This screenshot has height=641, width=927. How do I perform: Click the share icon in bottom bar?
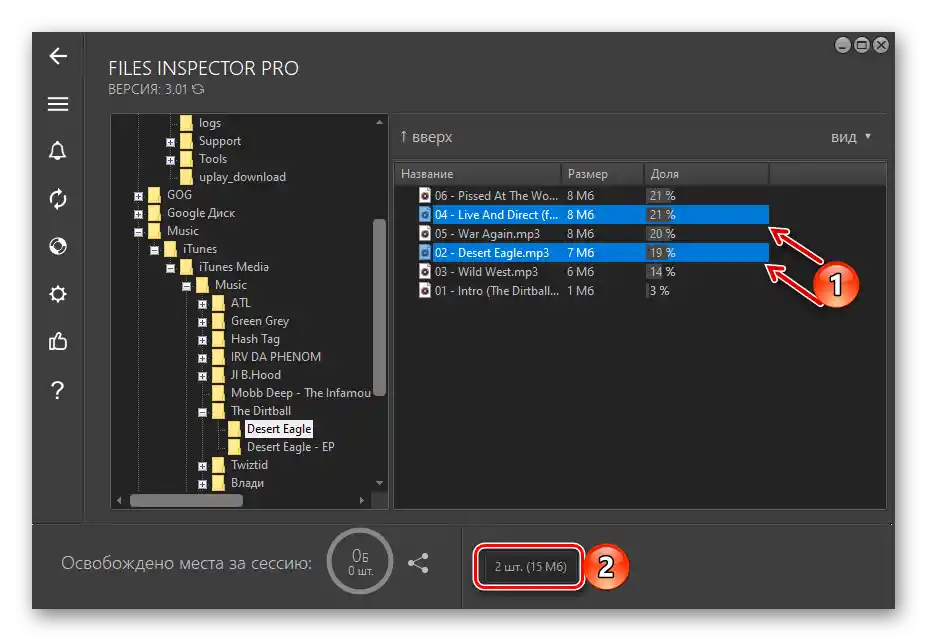pyautogui.click(x=418, y=563)
